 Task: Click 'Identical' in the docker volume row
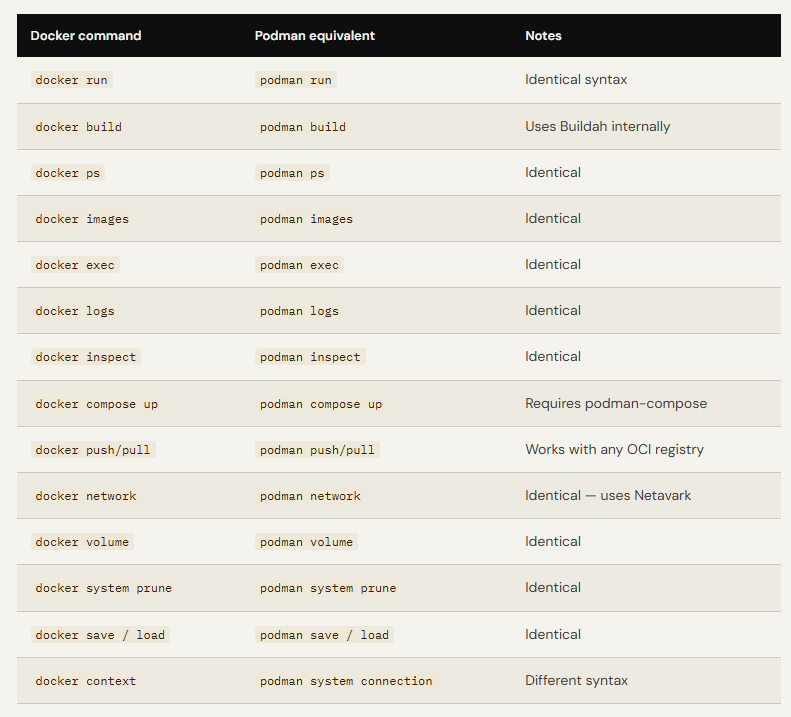tap(553, 541)
